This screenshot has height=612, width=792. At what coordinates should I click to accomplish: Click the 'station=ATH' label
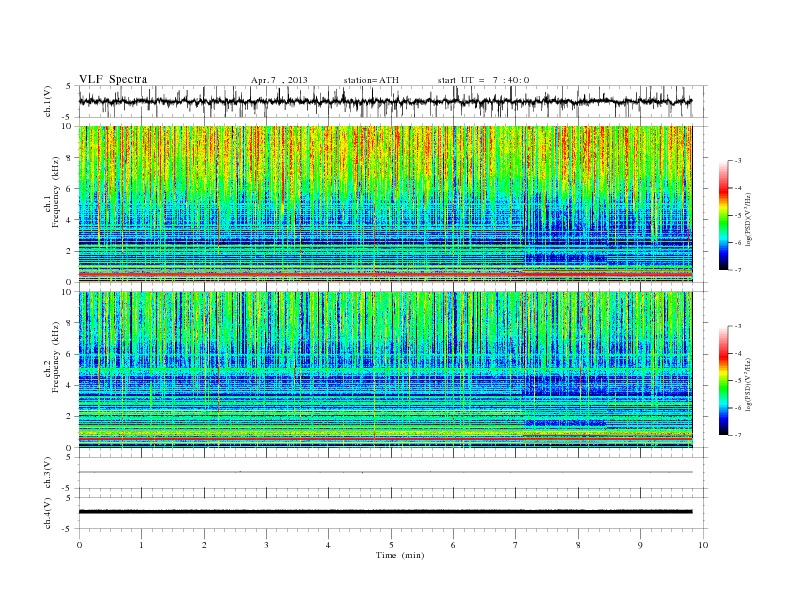(371, 80)
